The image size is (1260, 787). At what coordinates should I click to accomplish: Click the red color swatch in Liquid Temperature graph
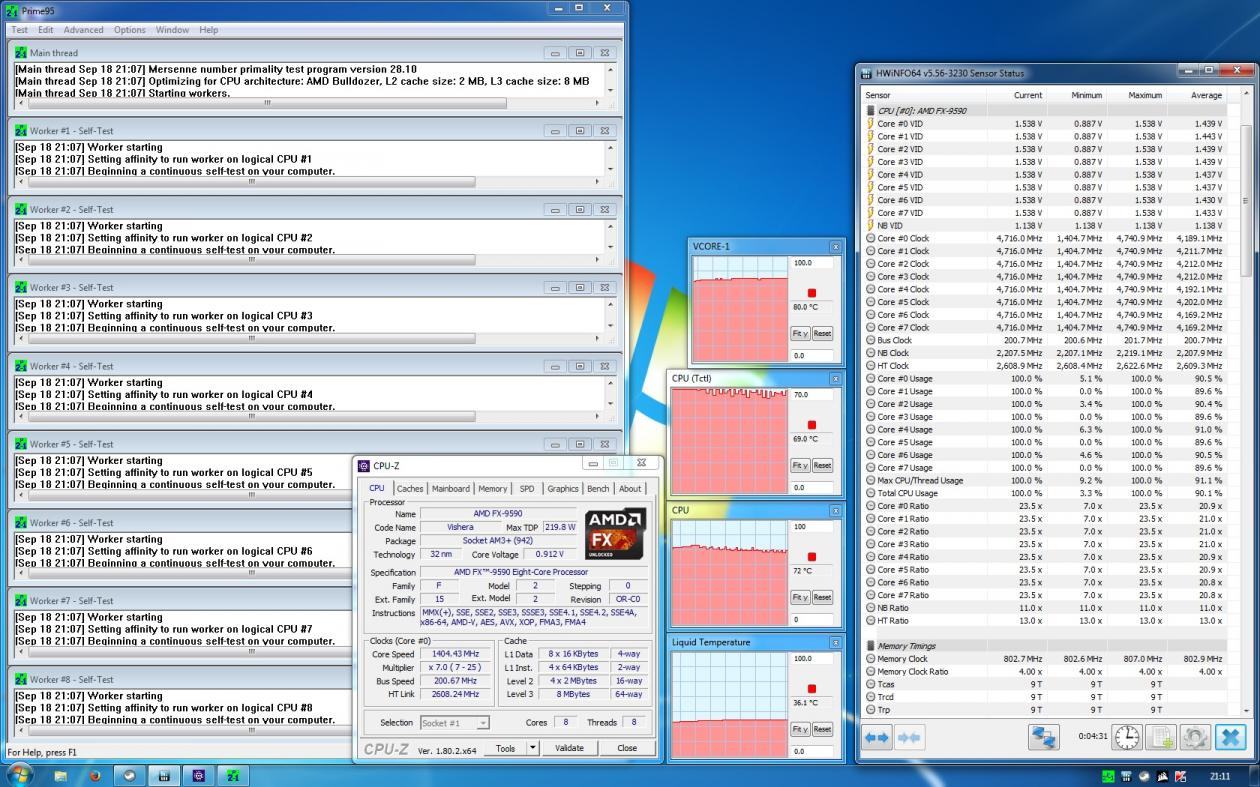pyautogui.click(x=812, y=689)
